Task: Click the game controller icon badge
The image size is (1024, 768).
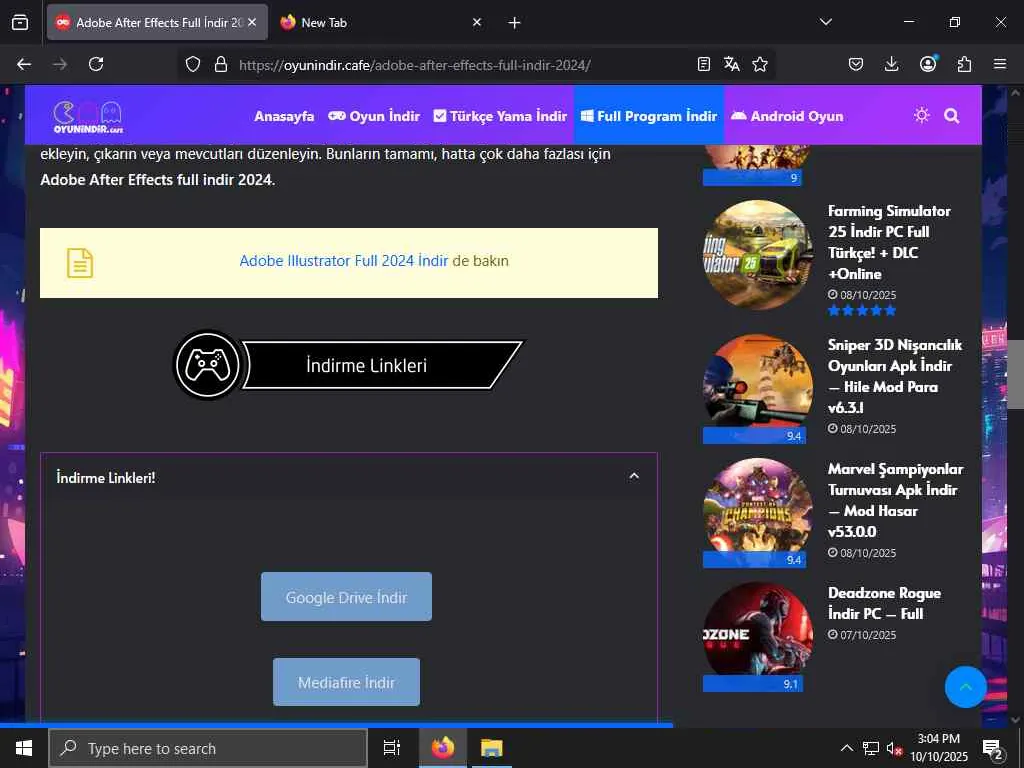Action: [x=208, y=365]
